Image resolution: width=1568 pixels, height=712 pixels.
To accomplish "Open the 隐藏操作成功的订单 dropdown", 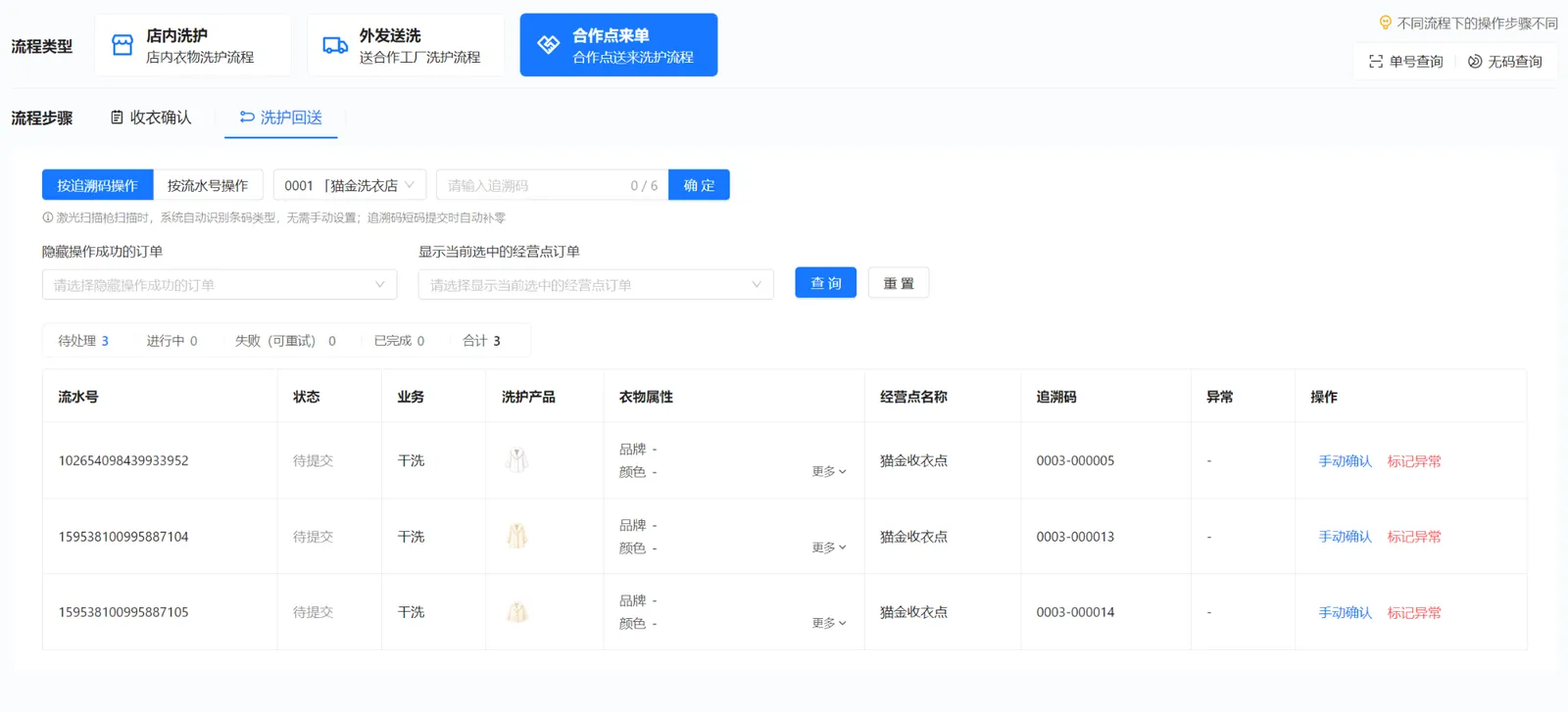I will 220,285.
